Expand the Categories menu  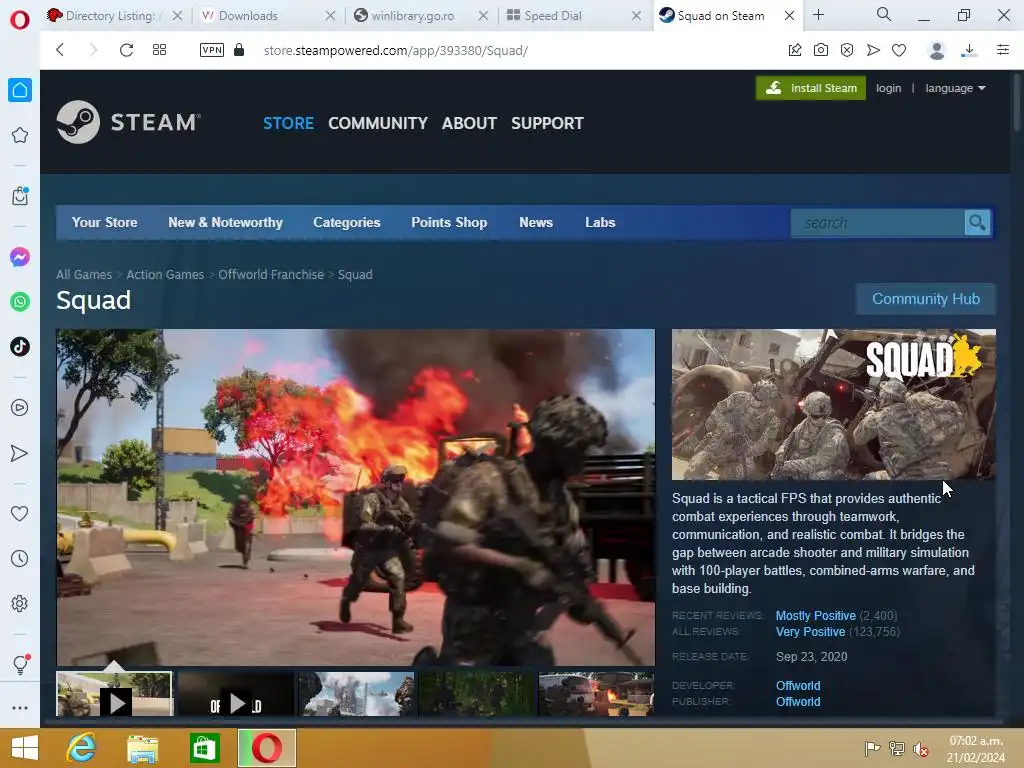tap(347, 223)
